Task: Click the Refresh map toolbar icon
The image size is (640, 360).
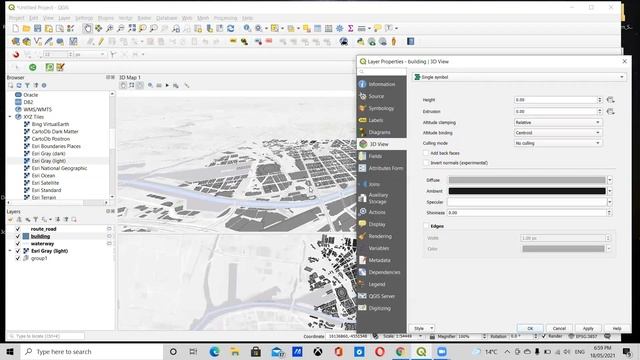Action: coord(231,28)
